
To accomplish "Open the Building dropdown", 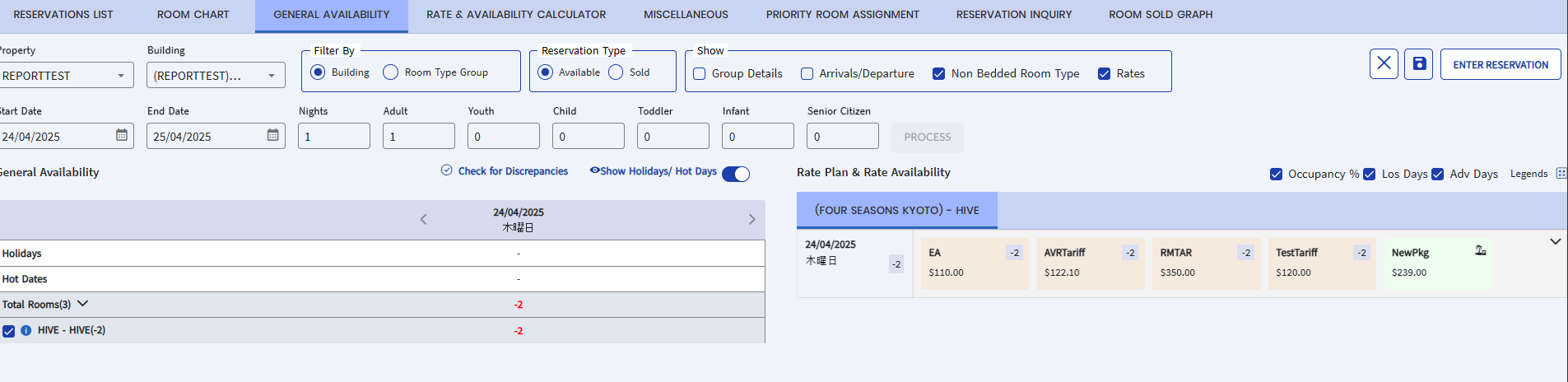I will (272, 76).
